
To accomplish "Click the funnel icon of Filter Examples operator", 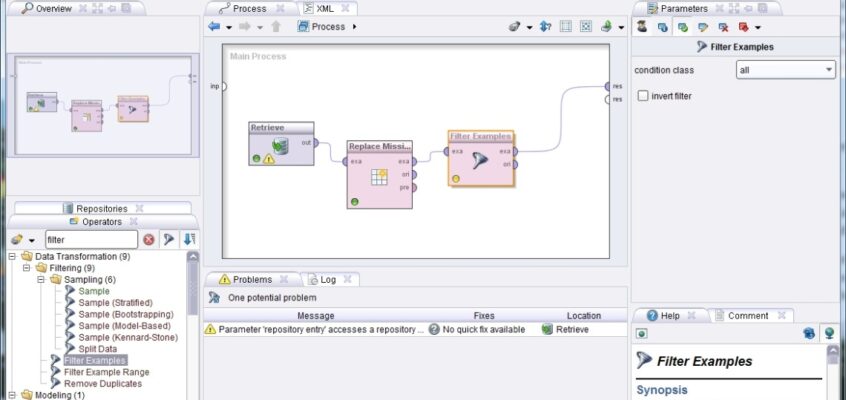I will click(x=480, y=160).
